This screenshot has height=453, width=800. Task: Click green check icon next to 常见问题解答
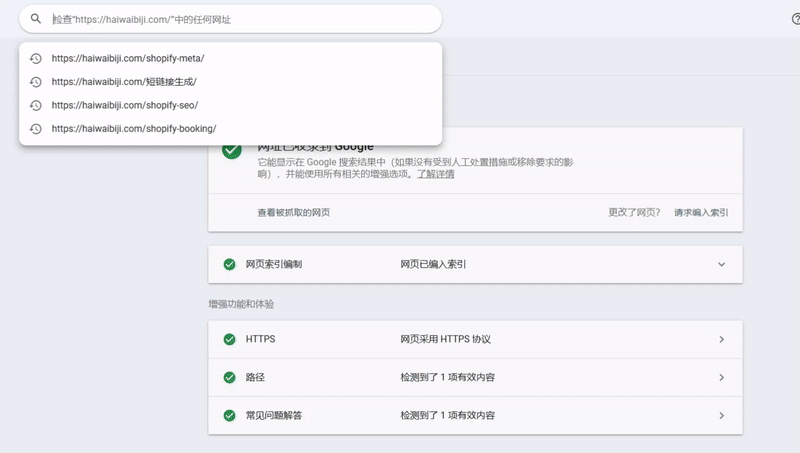[x=230, y=416]
